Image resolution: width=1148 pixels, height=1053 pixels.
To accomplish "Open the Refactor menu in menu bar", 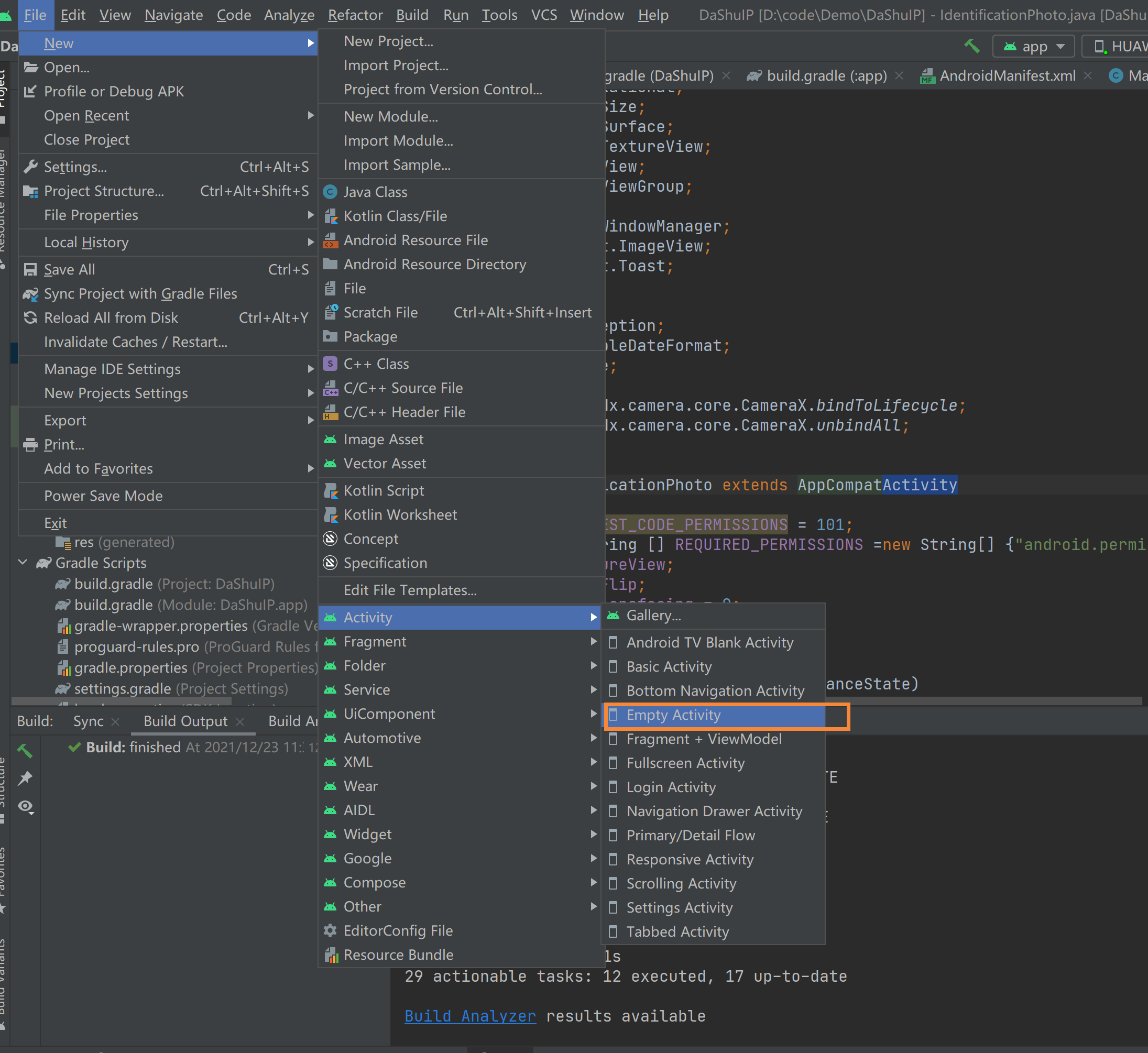I will tap(355, 15).
